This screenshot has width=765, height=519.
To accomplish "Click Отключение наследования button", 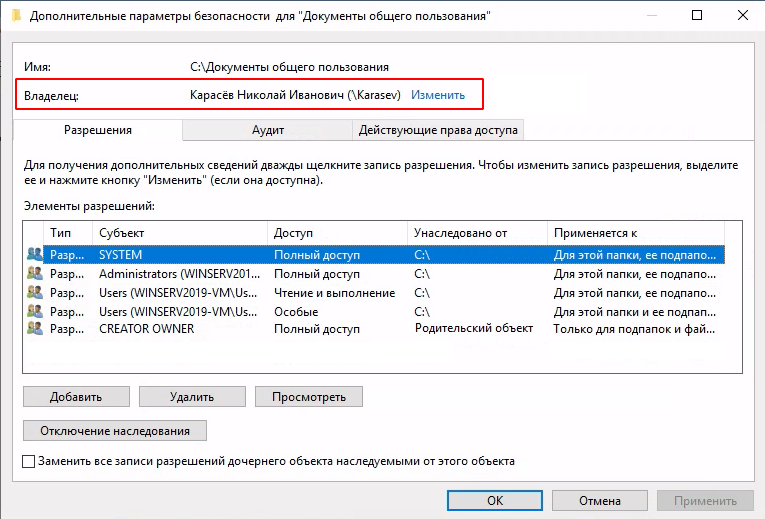I will [x=114, y=430].
